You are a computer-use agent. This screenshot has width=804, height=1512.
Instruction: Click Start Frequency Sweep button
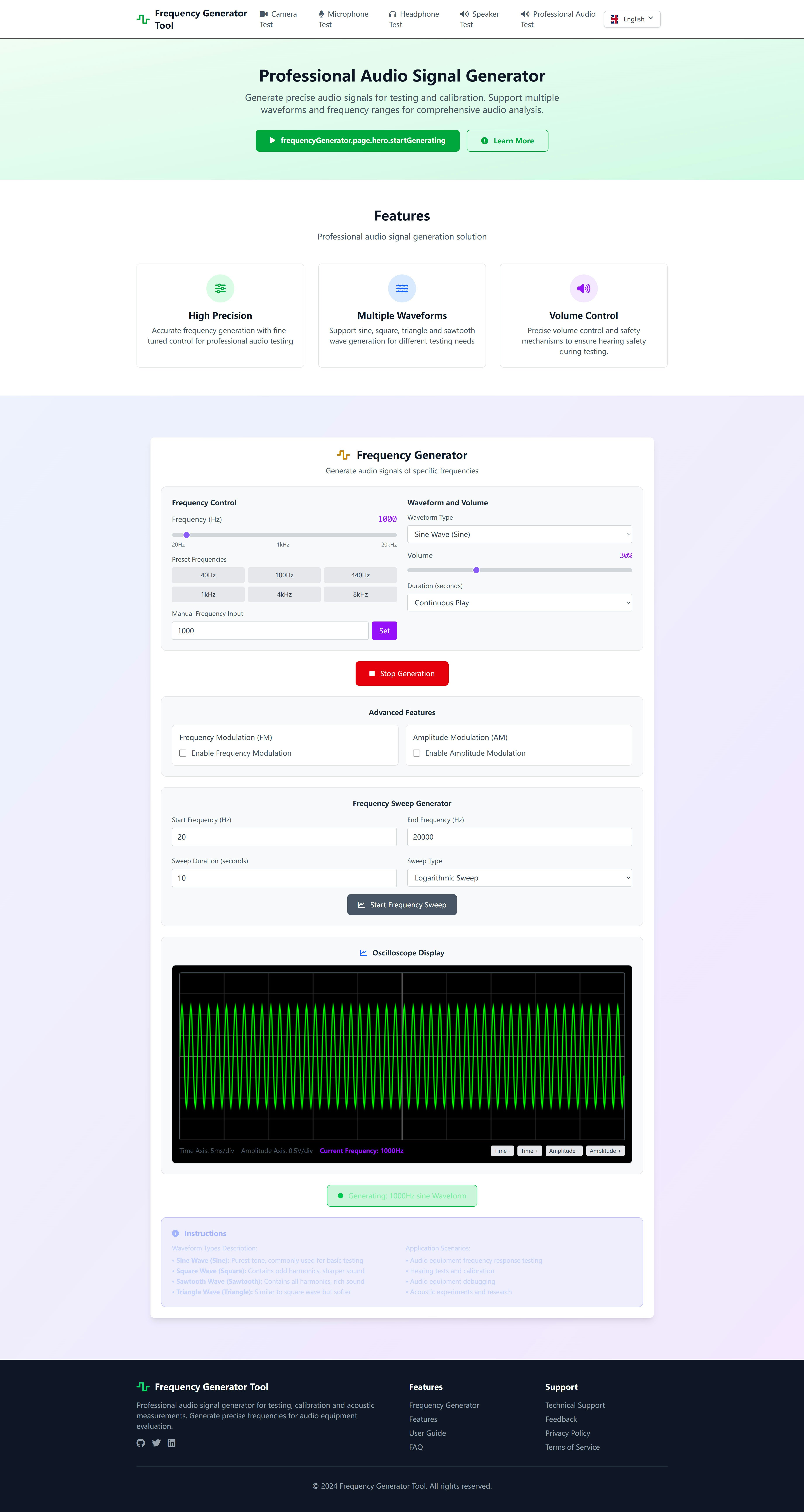(402, 904)
